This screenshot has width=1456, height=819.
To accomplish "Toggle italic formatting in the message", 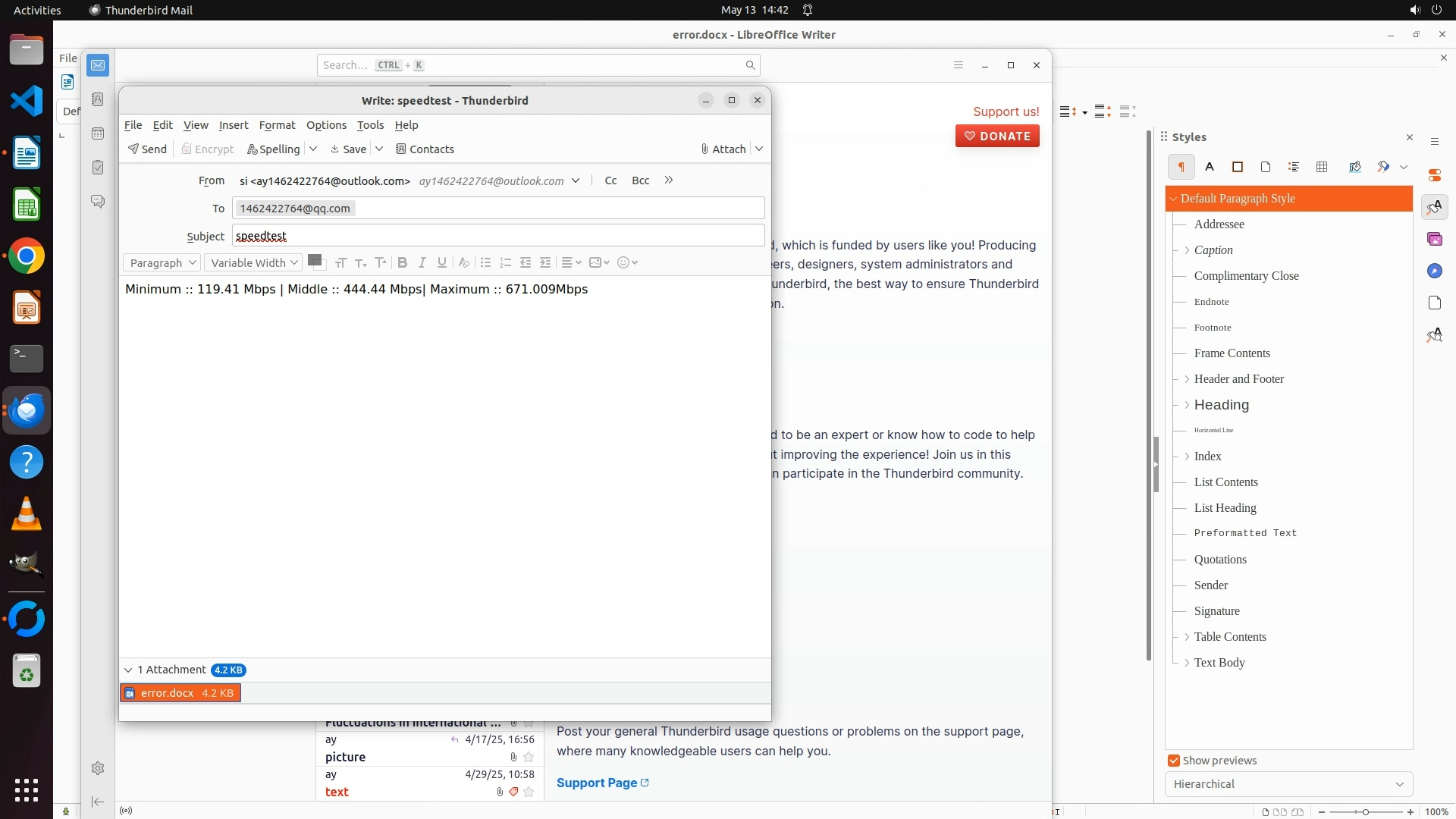I will point(422,262).
